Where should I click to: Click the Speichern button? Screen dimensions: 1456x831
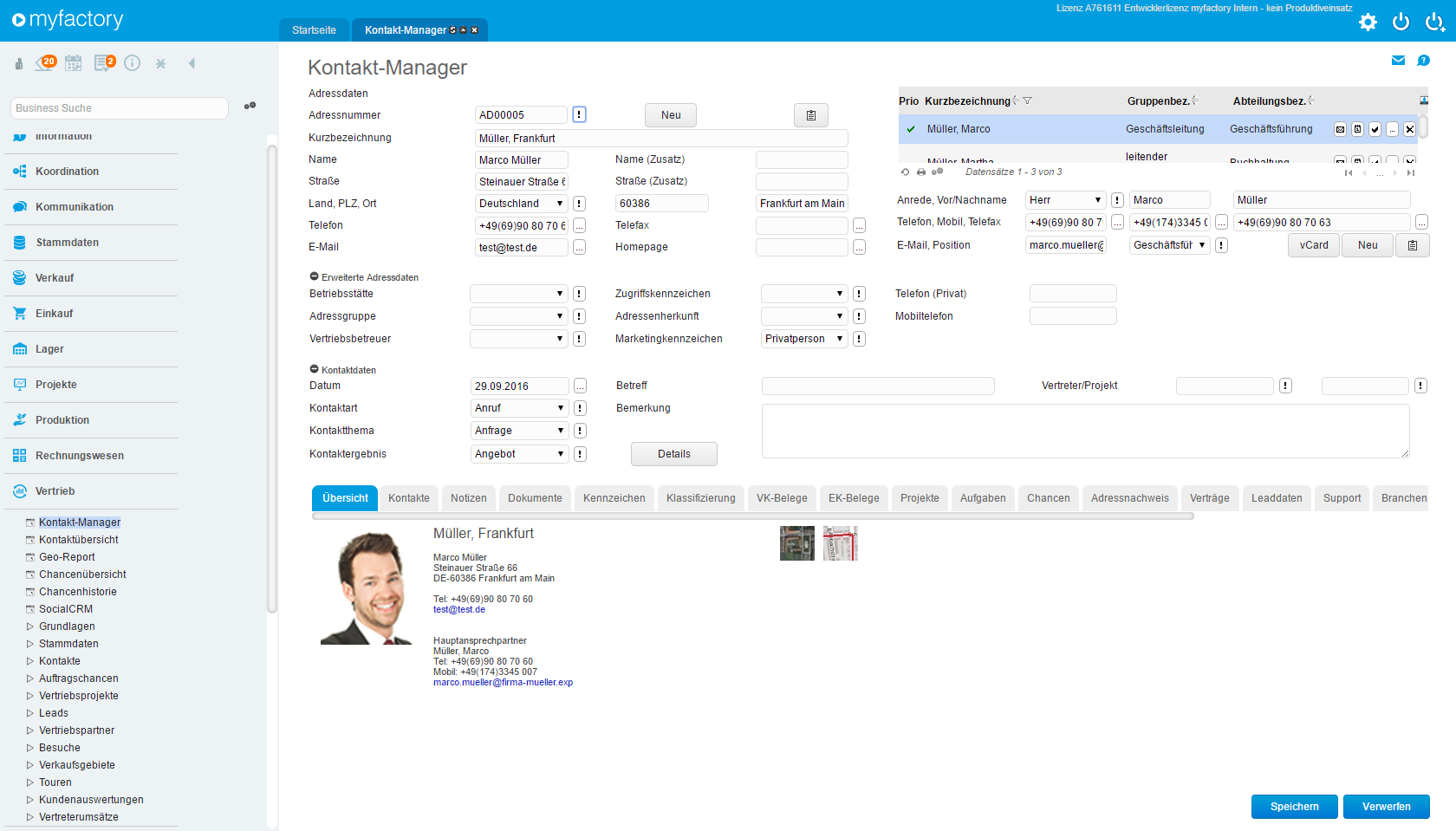1294,807
